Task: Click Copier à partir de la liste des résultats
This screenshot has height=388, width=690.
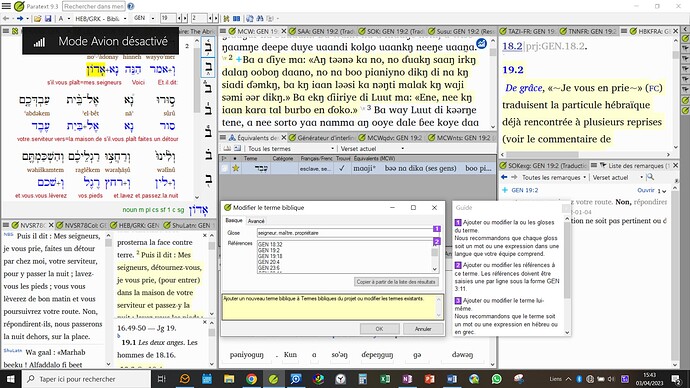Action: [x=396, y=282]
